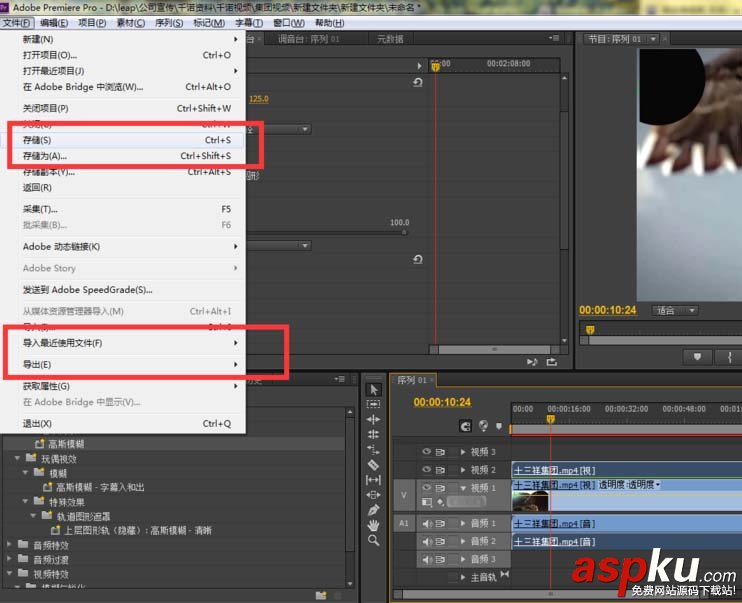This screenshot has height=603, width=742.
Task: Open program monitor sequence dropdown arrow
Action: pyautogui.click(x=654, y=39)
